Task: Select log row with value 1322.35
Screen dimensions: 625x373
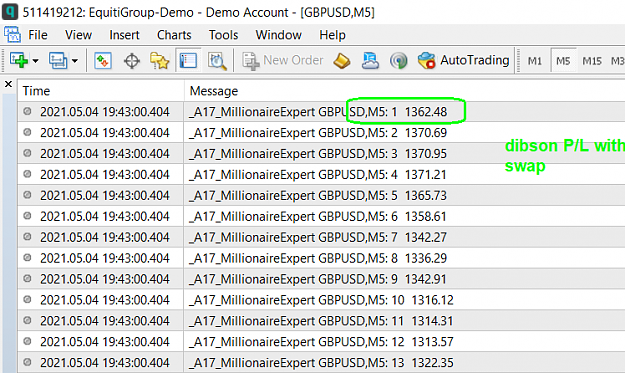Action: (x=321, y=363)
